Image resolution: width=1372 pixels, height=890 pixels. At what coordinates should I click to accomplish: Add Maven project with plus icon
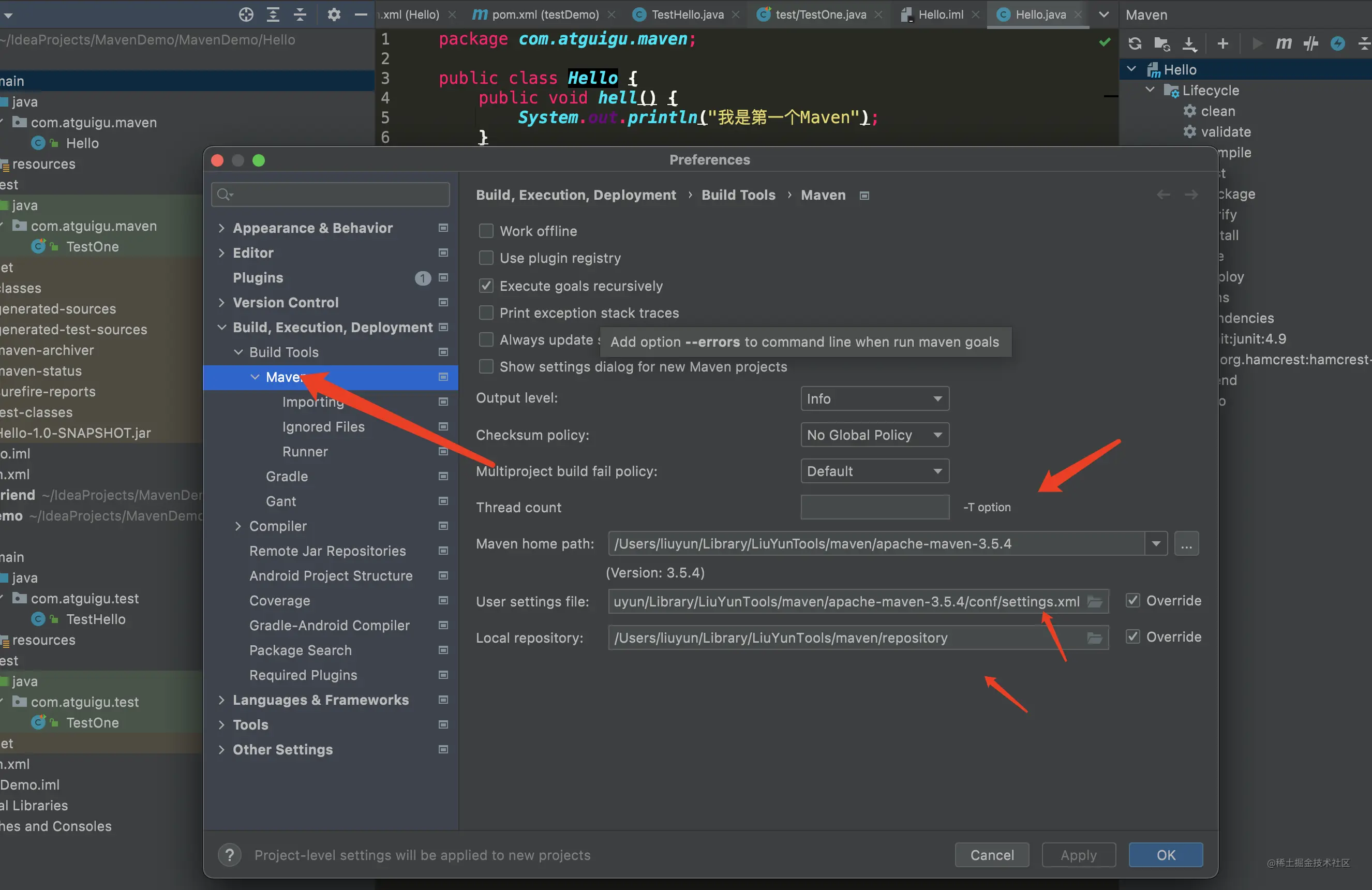1222,43
